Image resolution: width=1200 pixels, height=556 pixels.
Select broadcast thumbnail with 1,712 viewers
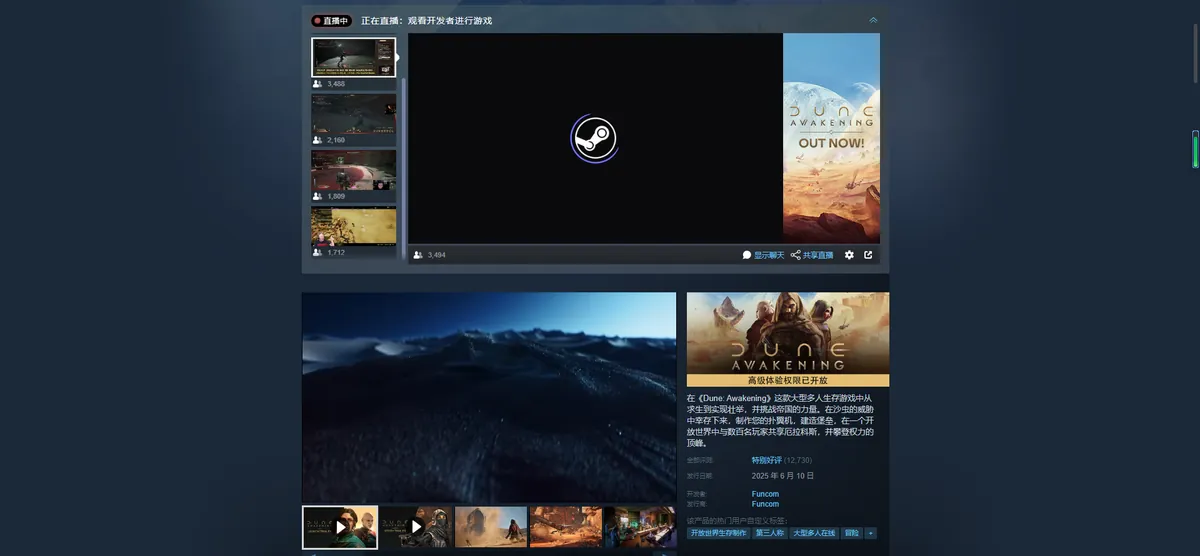pos(354,226)
